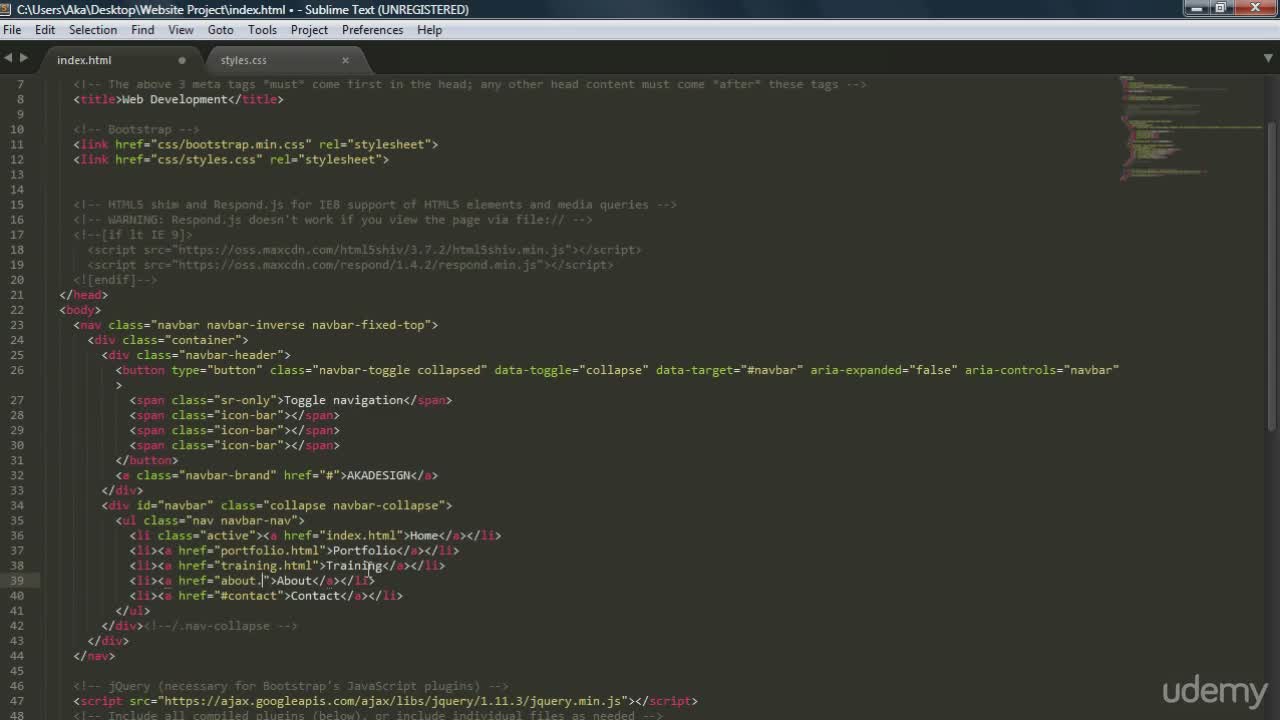Click the unsaved dot on index.html tab
Screen dimensions: 1280x720
pyautogui.click(x=181, y=60)
